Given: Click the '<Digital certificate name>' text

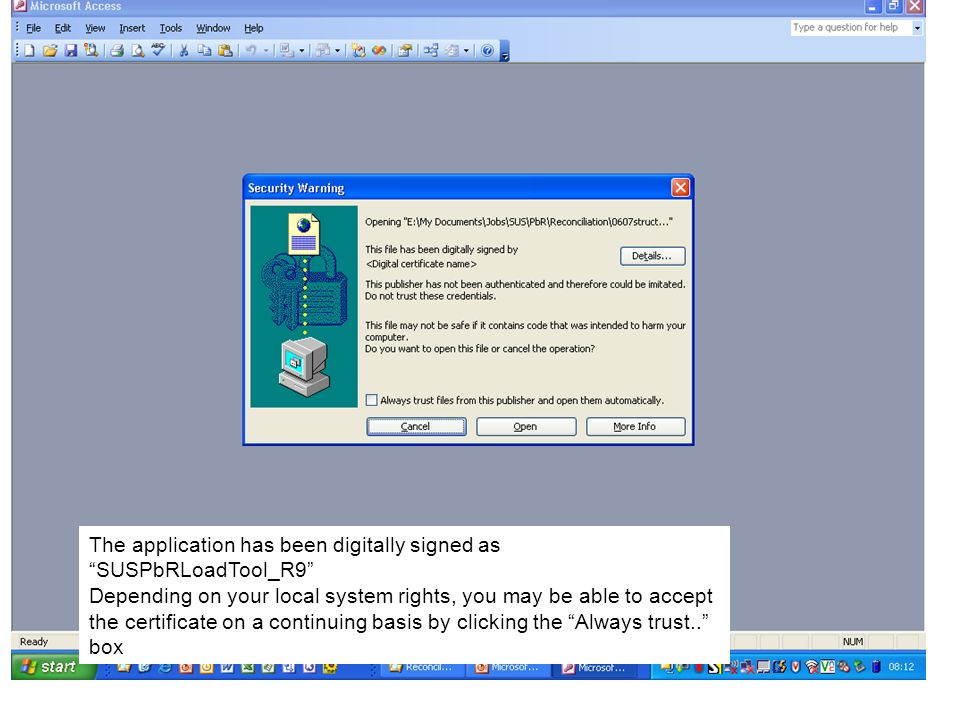Looking at the screenshot, I should [x=421, y=264].
